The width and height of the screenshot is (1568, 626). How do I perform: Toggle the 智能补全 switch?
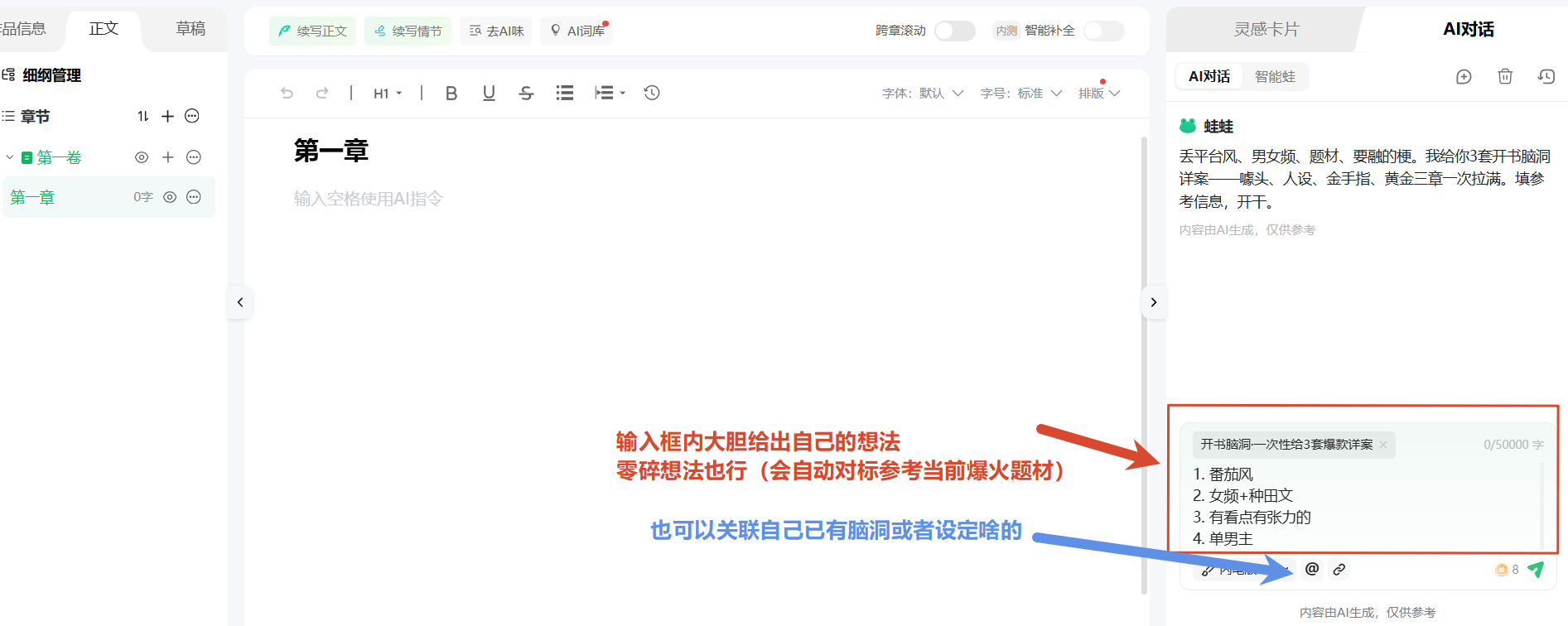(1104, 31)
